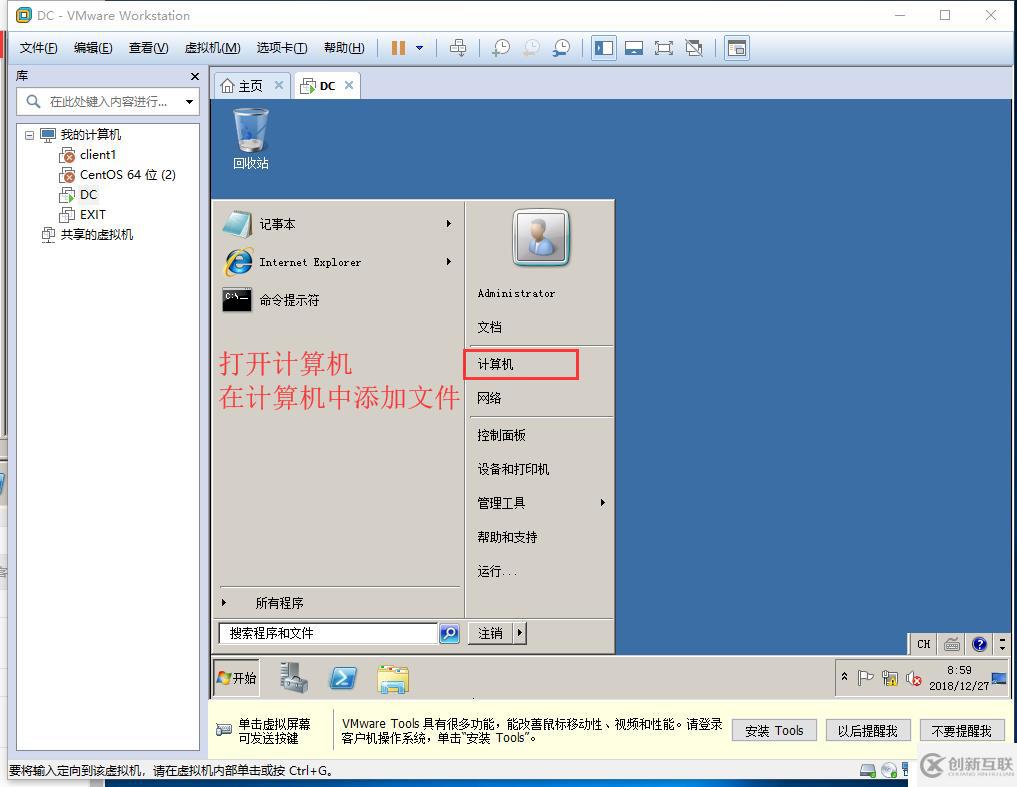Click the Unity mode toolbar icon
This screenshot has height=787, width=1017.
[x=694, y=48]
